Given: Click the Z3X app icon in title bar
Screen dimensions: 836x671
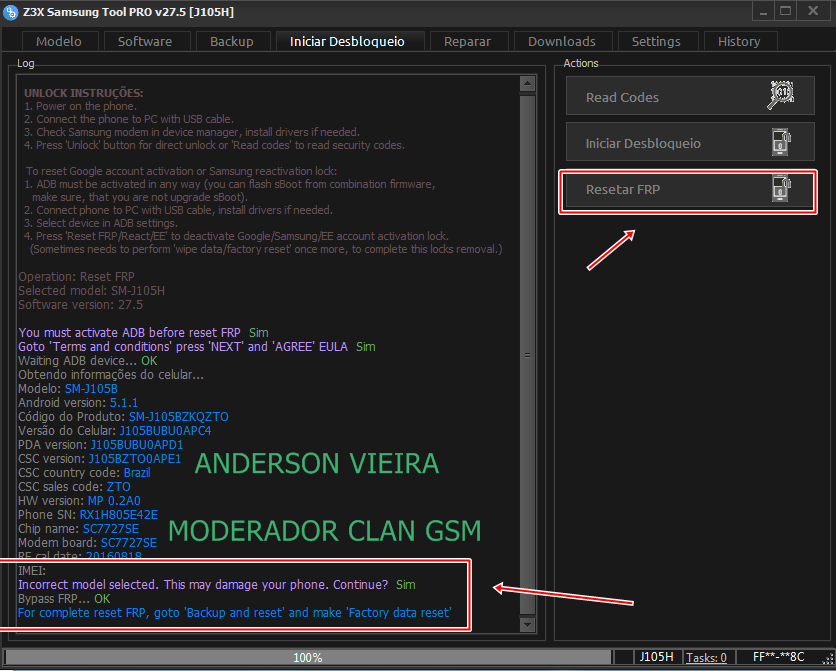Looking at the screenshot, I should 10,12.
